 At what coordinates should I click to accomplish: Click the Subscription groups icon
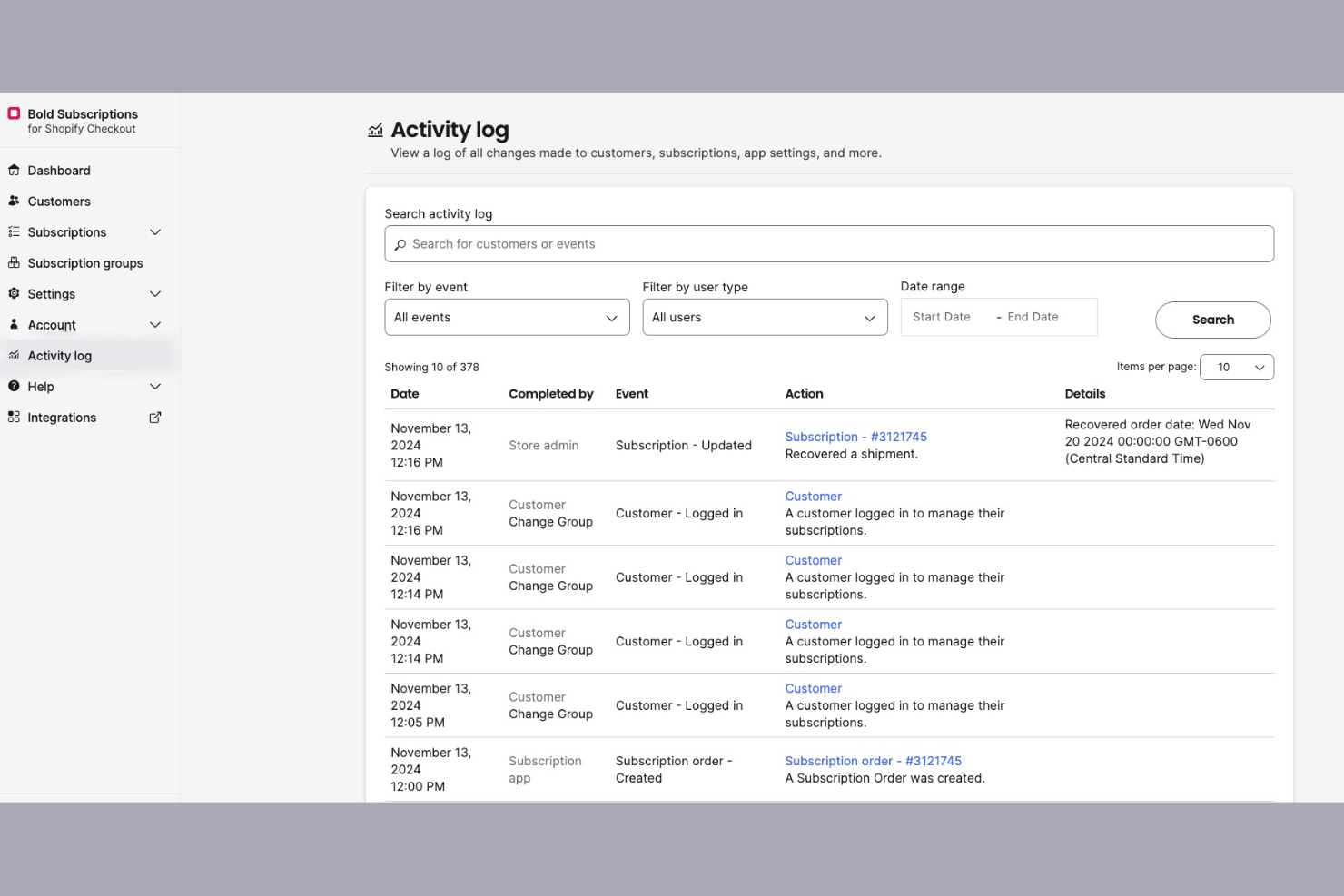tap(14, 262)
